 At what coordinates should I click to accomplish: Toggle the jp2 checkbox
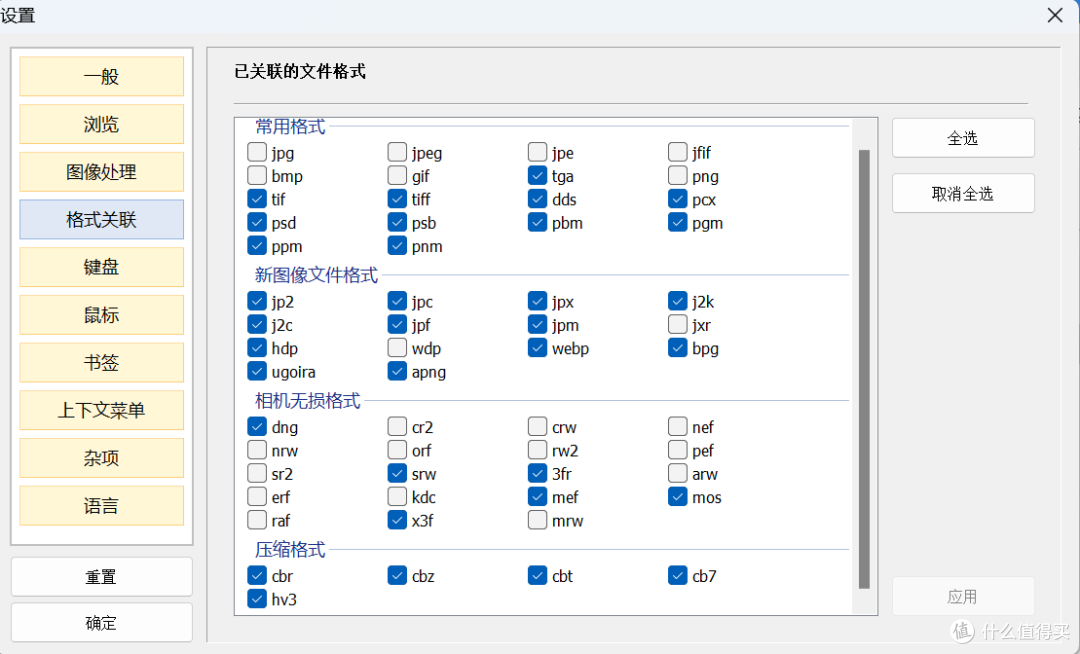coord(257,302)
